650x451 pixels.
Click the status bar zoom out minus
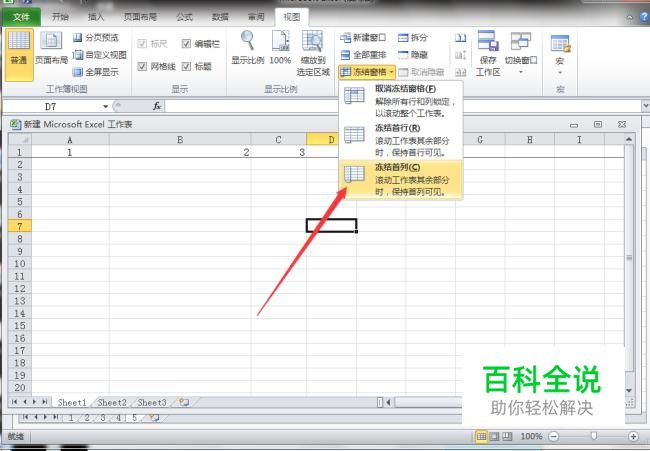point(553,436)
